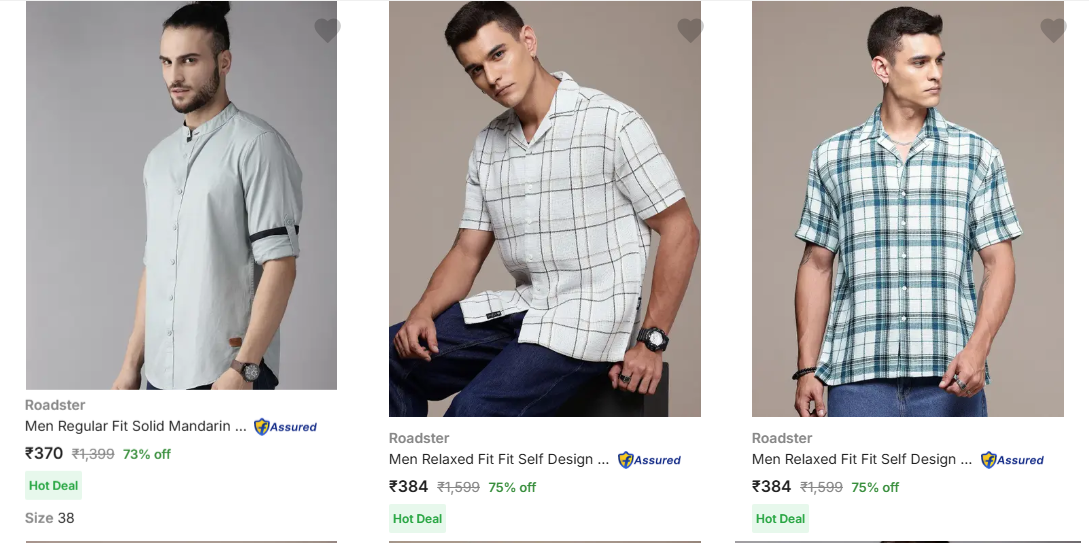The image size is (1089, 543).
Task: Click Hot Deal tag on ₹370 shirt
Action: click(53, 486)
